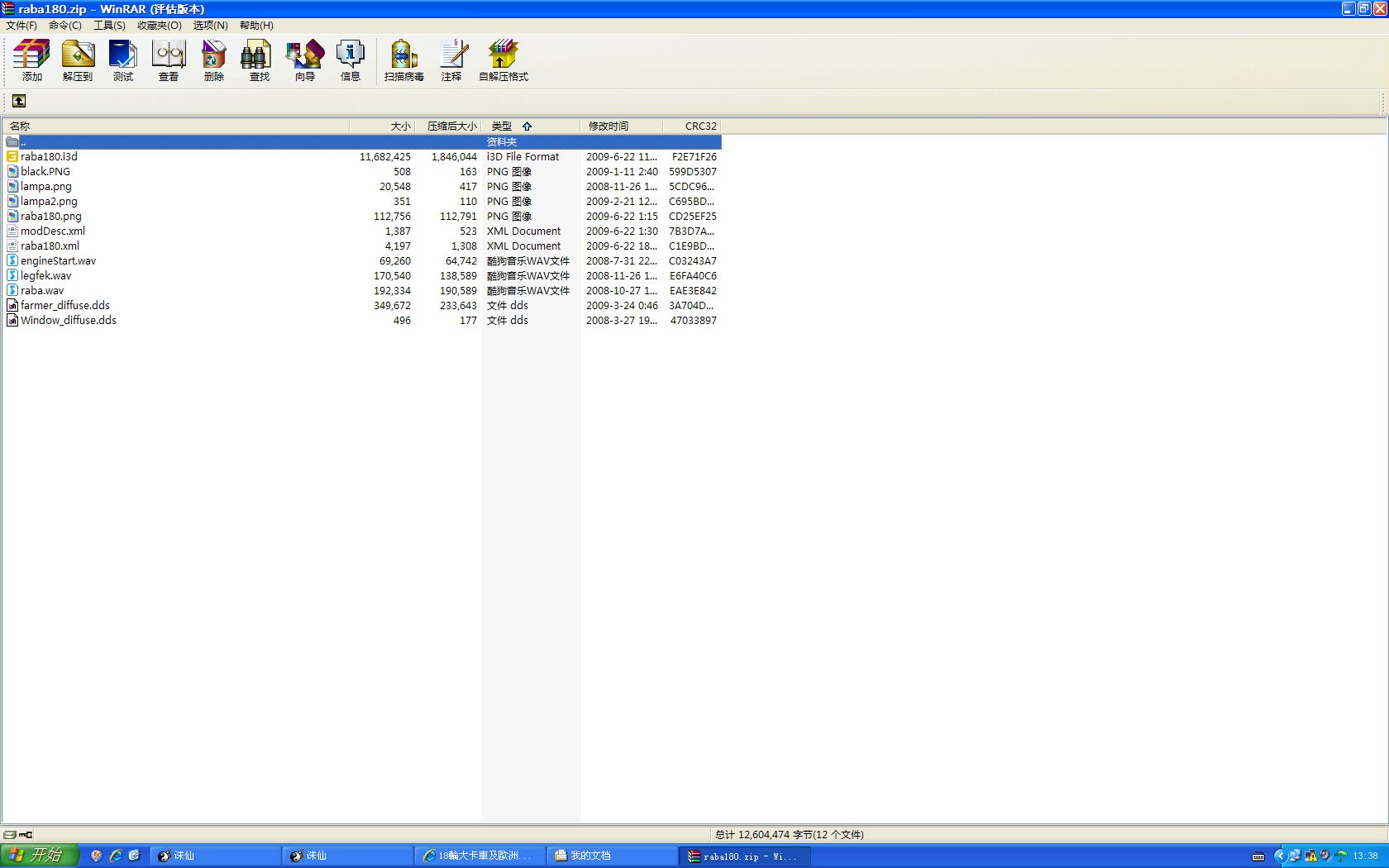Click the parent folder '..' icon

(12, 142)
